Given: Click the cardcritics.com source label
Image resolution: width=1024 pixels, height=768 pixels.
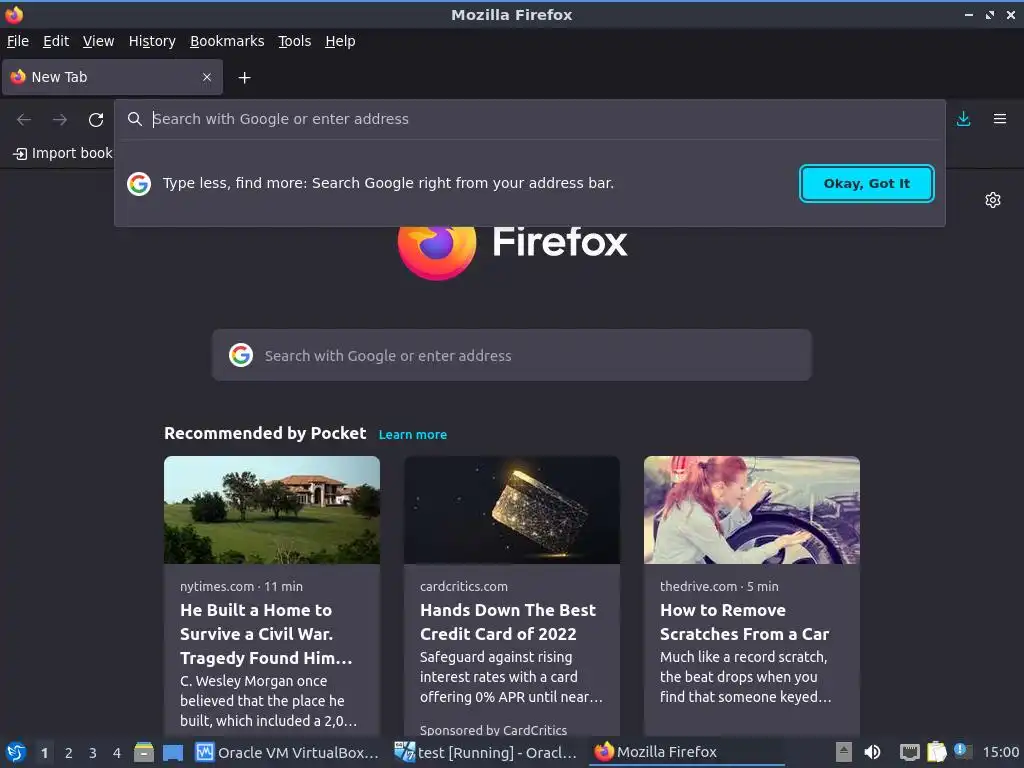Looking at the screenshot, I should tap(464, 586).
